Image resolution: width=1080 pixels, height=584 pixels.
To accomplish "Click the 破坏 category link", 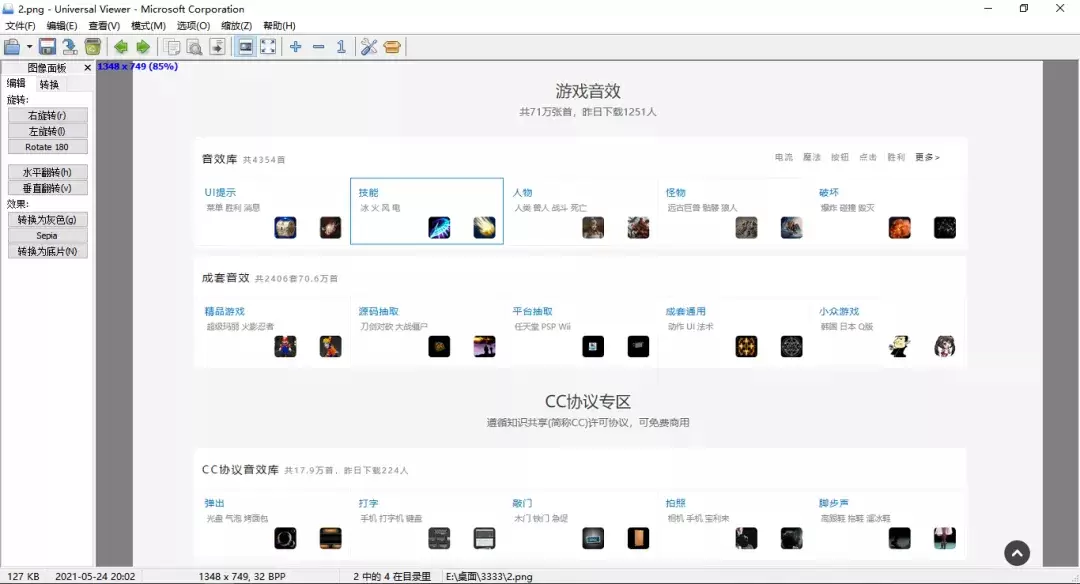I will [x=829, y=192].
